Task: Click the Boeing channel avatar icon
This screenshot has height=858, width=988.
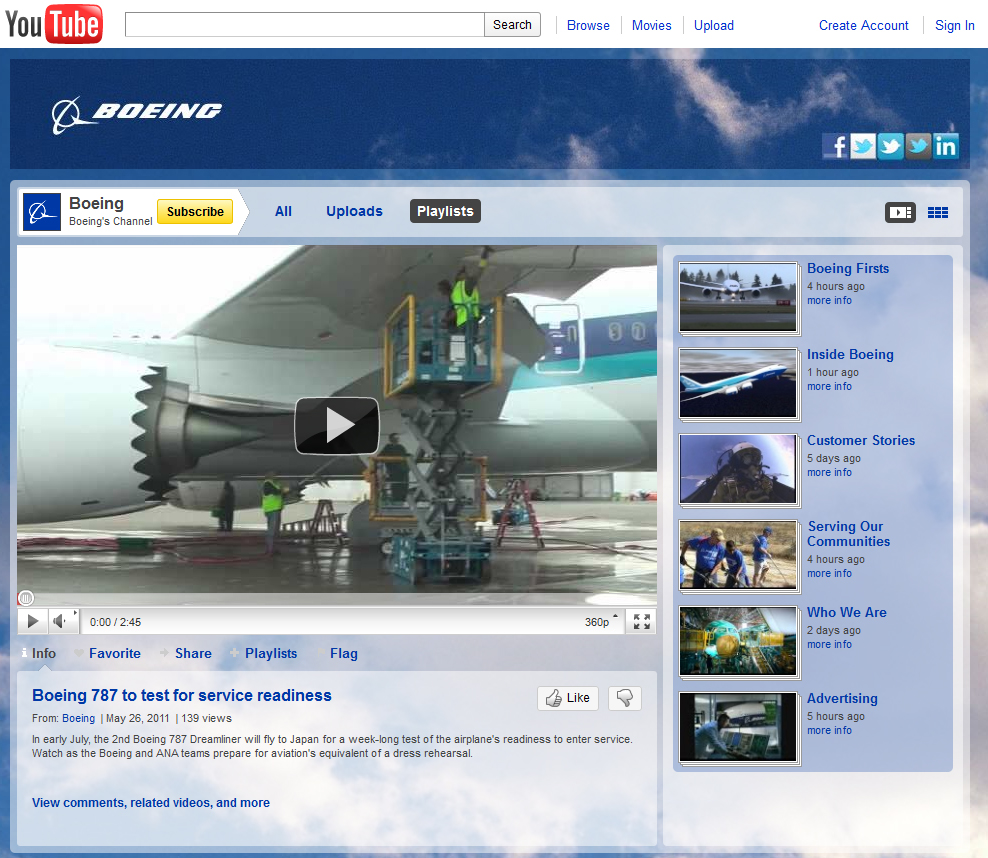Action: click(x=42, y=212)
